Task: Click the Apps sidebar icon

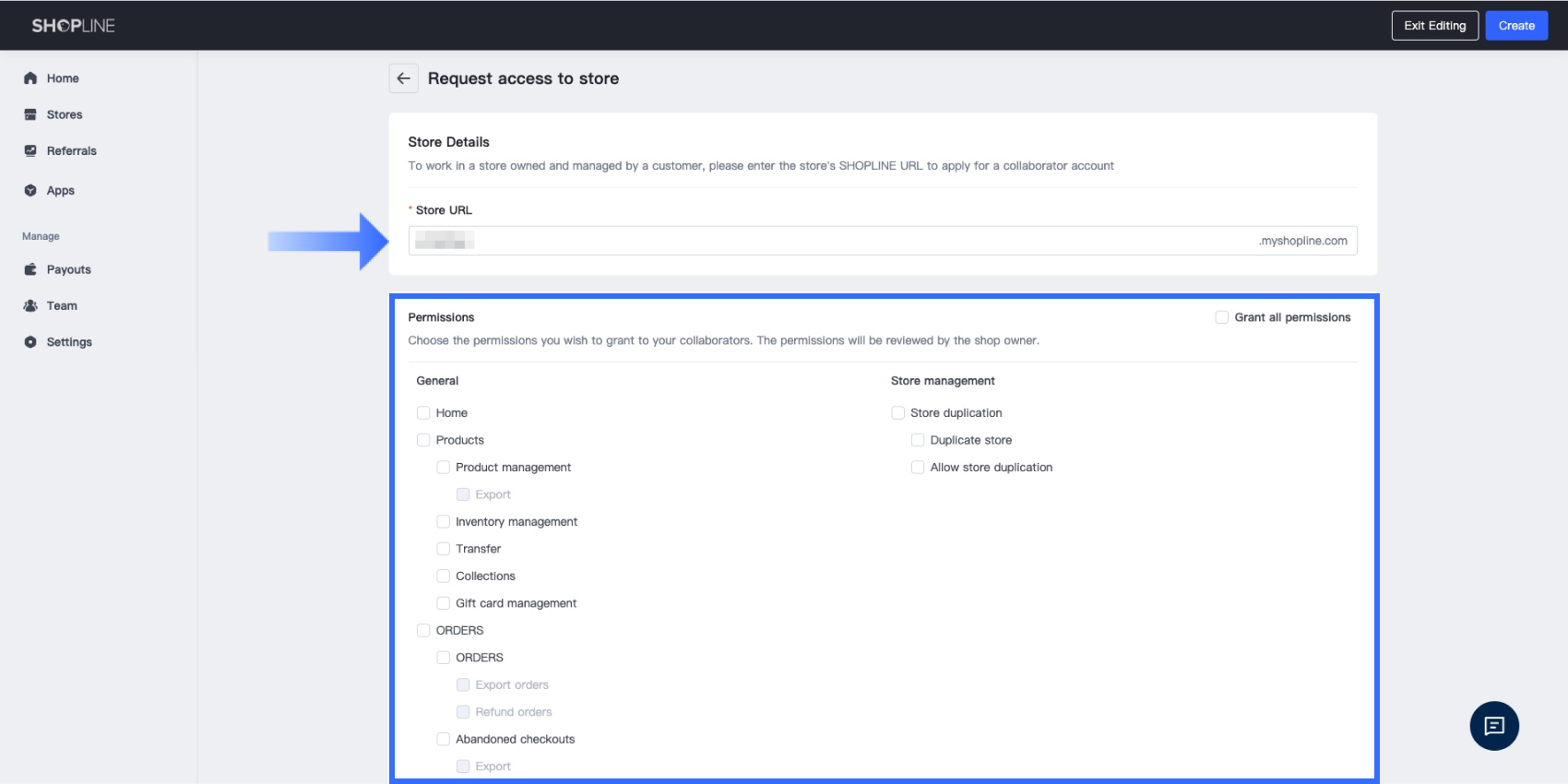Action: pyautogui.click(x=30, y=191)
